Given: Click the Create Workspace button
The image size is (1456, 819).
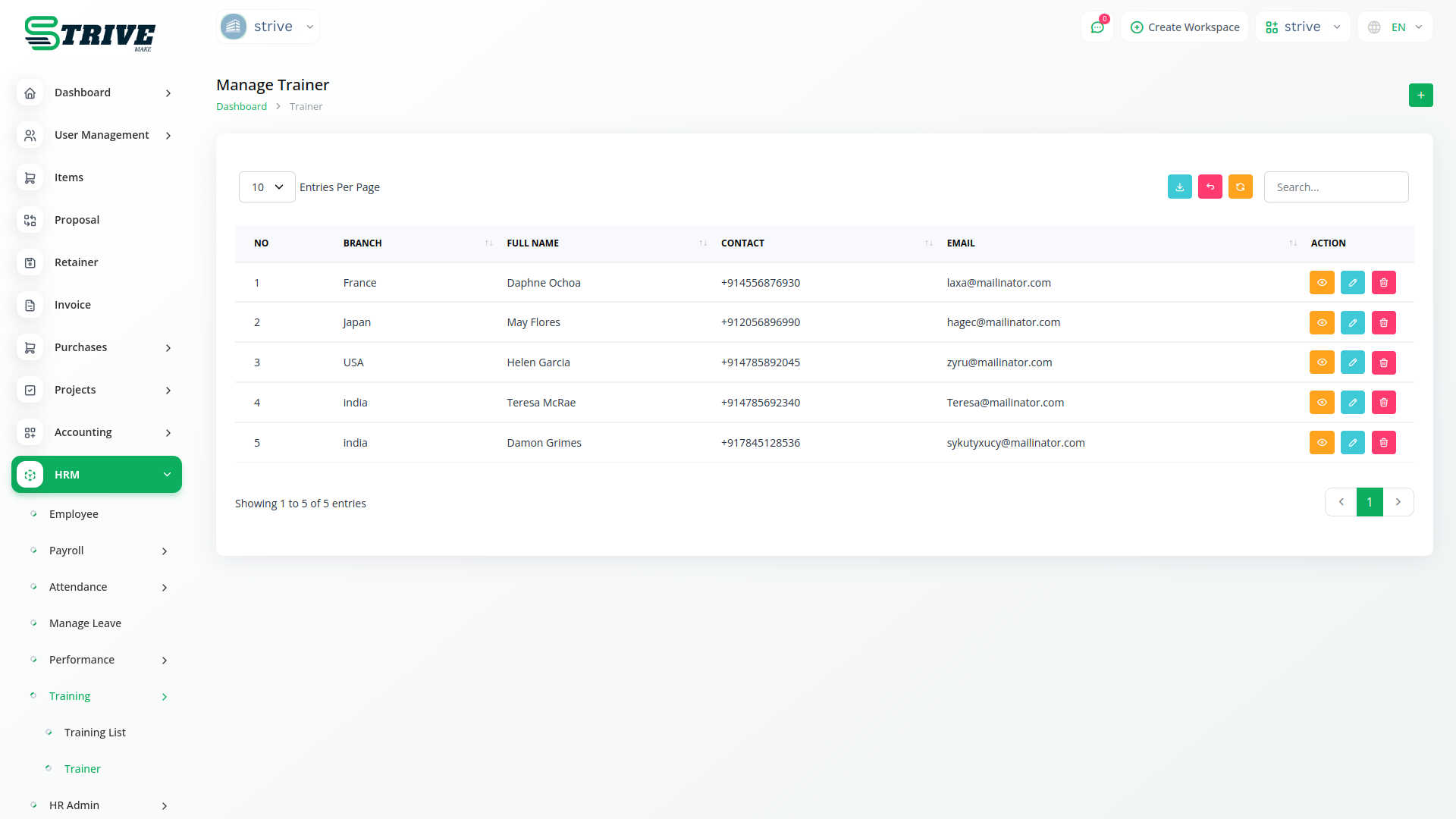Looking at the screenshot, I should tap(1185, 27).
